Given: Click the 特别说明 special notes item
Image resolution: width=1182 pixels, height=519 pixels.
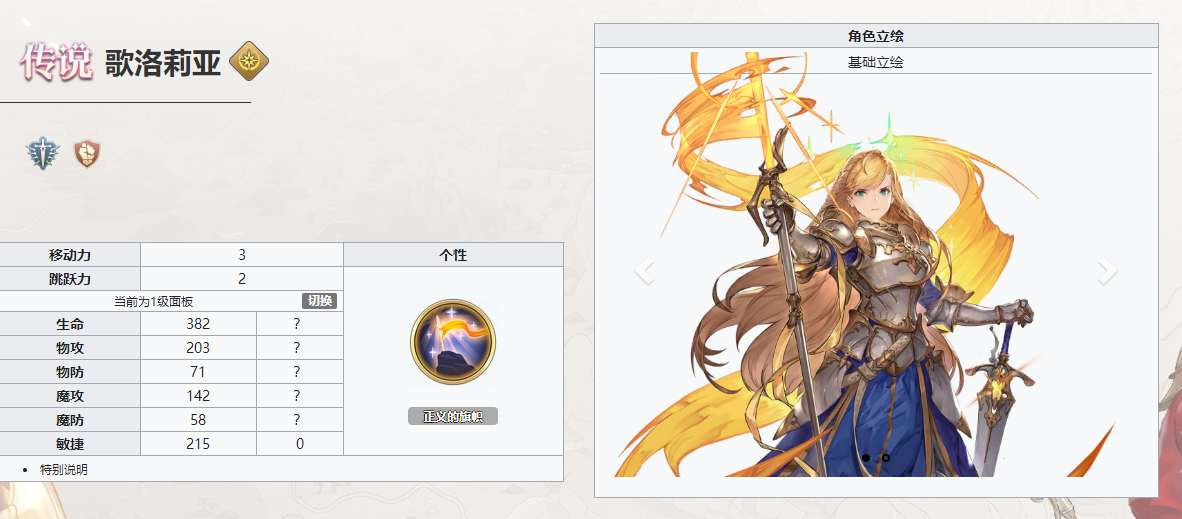Looking at the screenshot, I should click(64, 469).
